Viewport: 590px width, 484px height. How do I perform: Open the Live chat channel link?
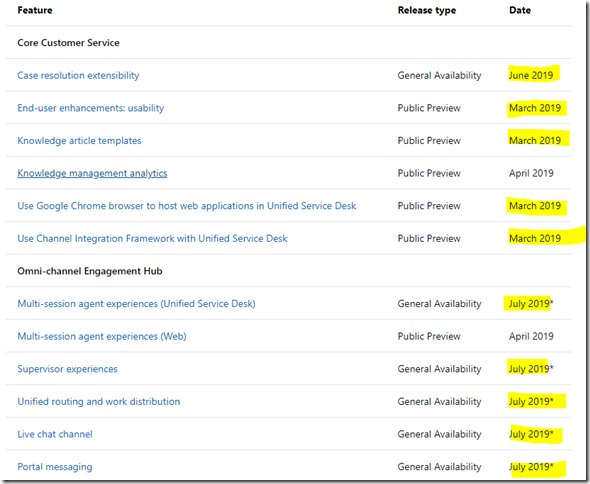55,434
